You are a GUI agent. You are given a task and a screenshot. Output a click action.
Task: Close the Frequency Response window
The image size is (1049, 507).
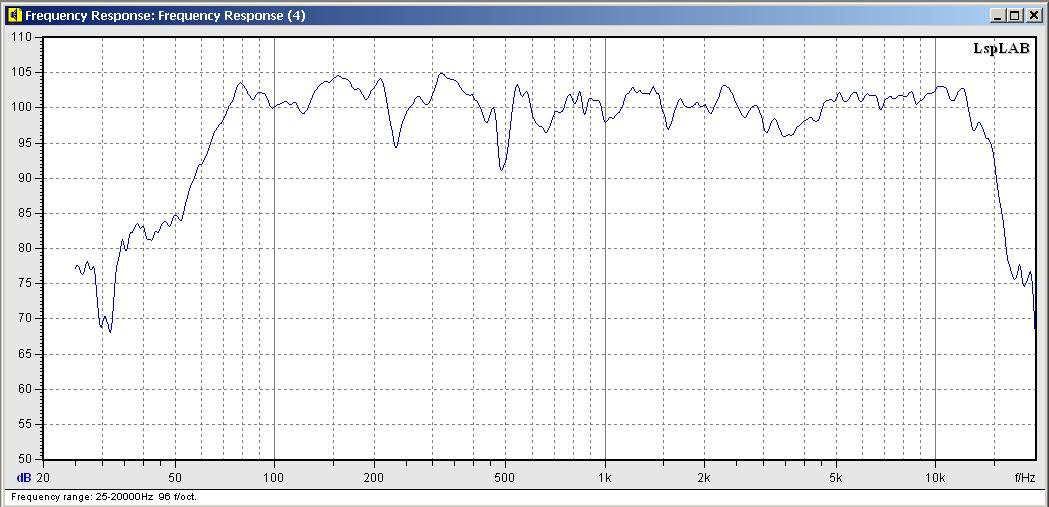[x=1032, y=16]
